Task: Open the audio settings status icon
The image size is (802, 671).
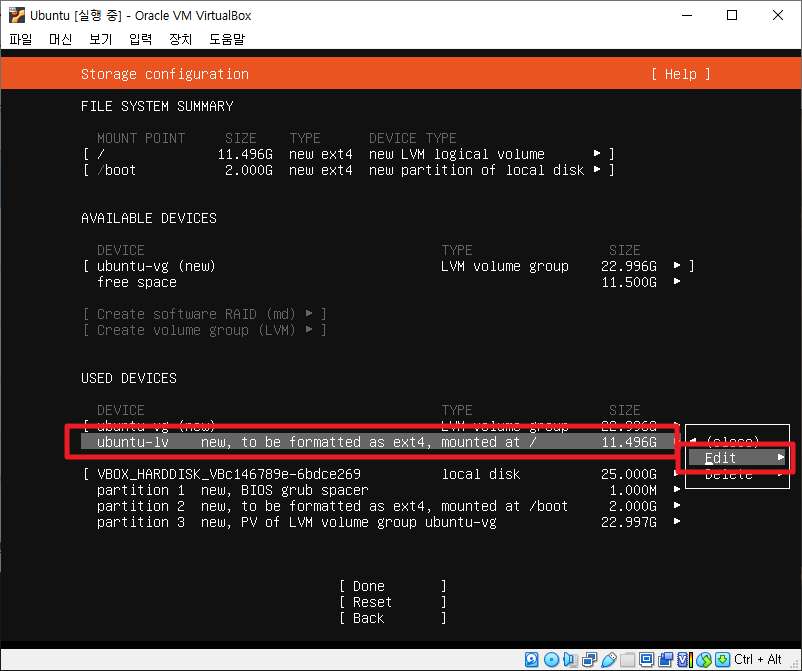Action: (570, 660)
